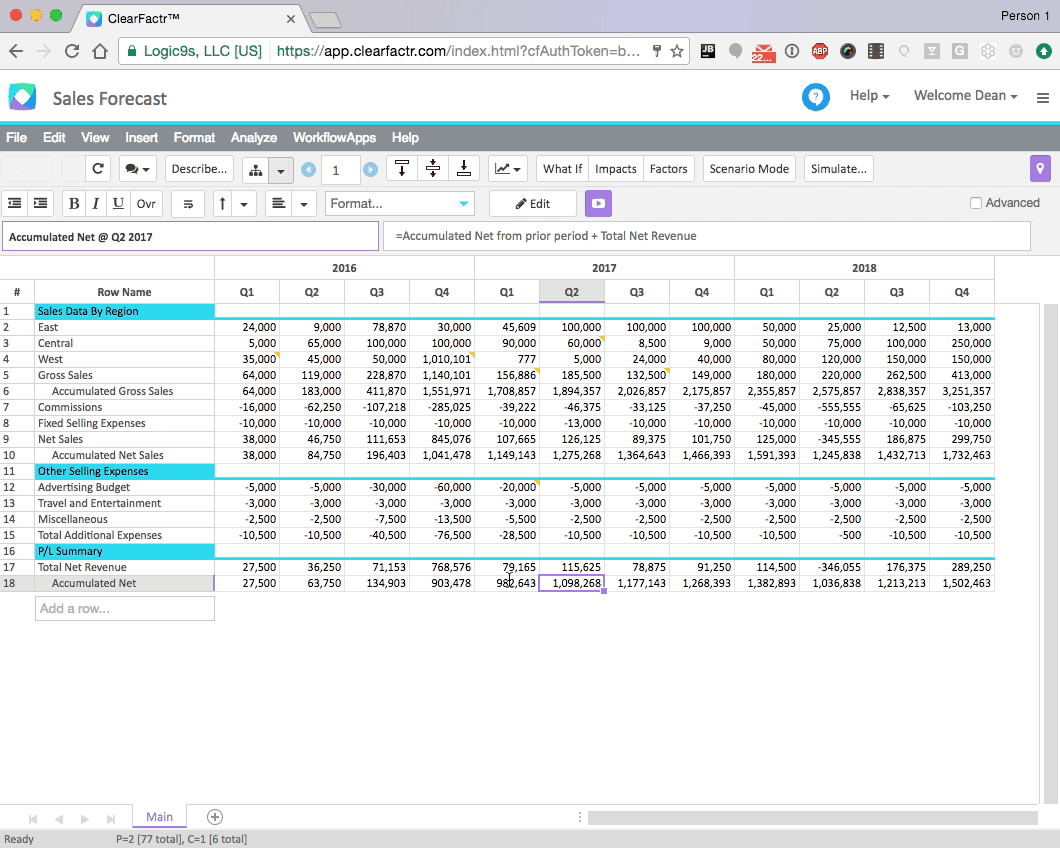This screenshot has width=1060, height=848.
Task: Click the purple location pin icon
Action: [1040, 169]
